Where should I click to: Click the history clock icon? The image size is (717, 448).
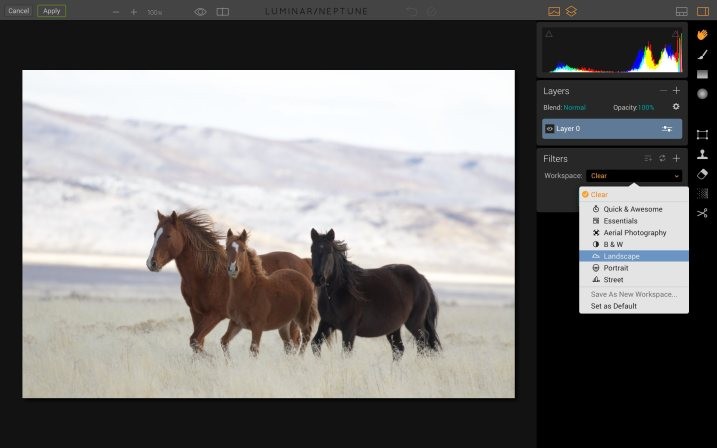point(431,11)
